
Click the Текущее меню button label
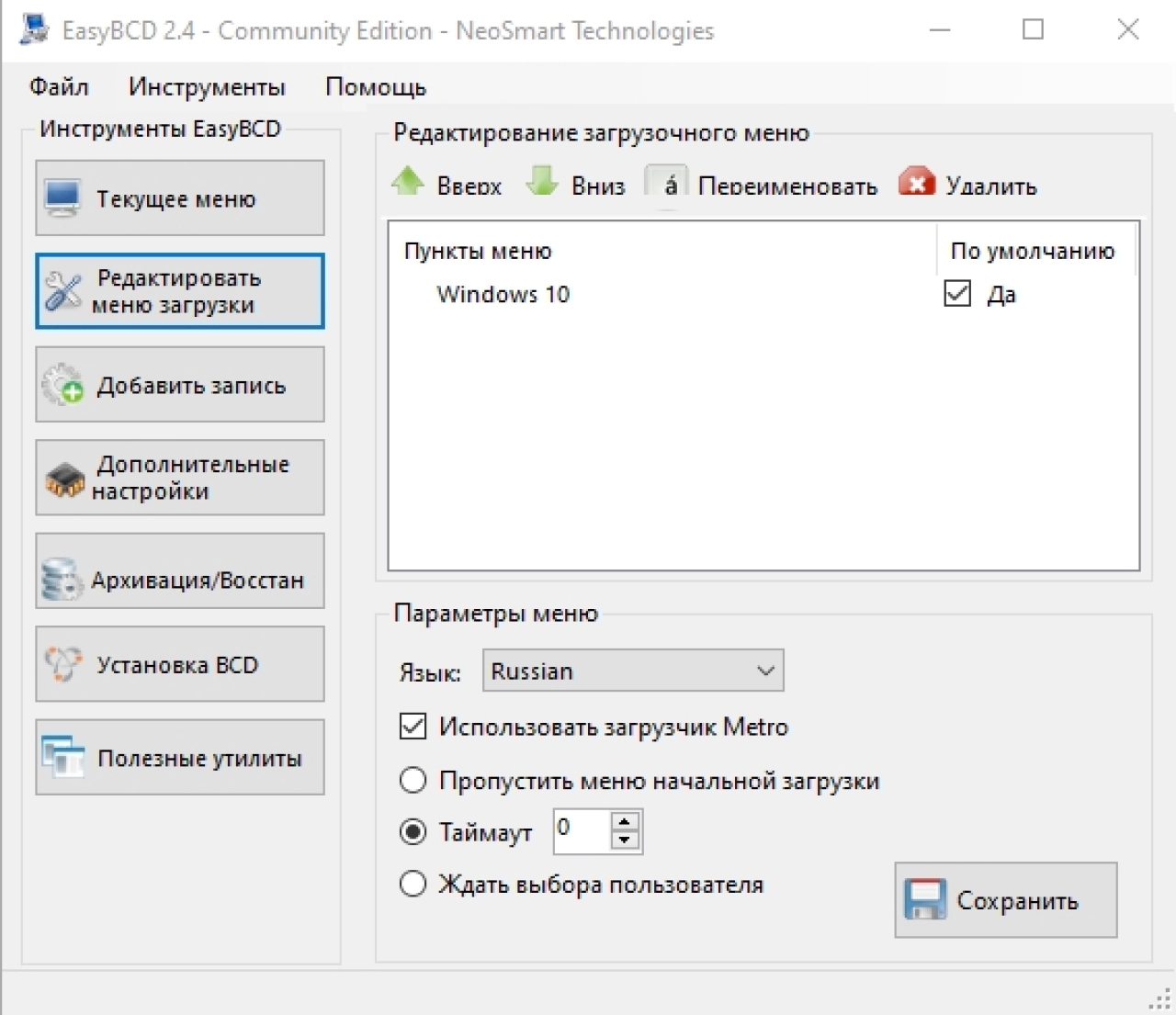(176, 198)
